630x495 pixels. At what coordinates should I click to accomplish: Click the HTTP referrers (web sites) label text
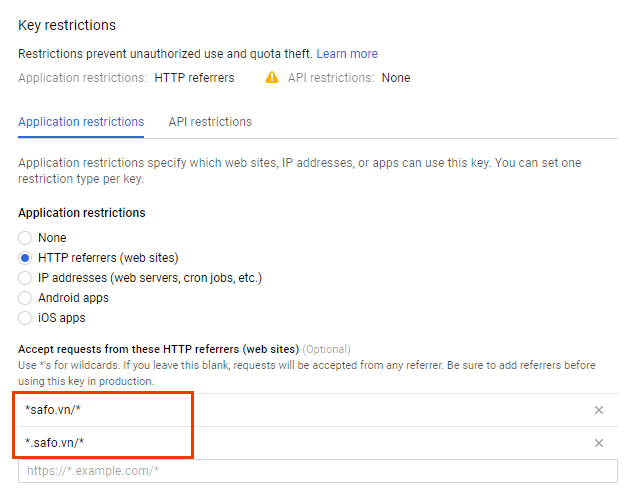(108, 258)
